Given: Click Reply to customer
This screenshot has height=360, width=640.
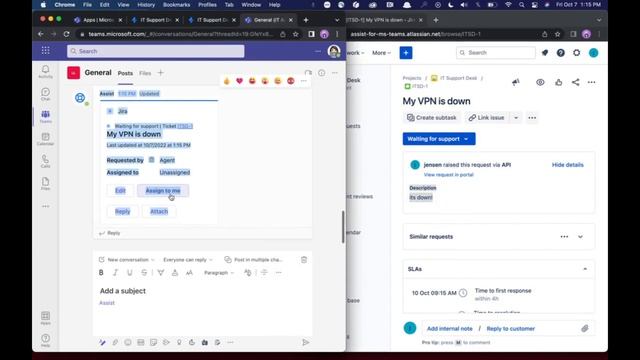Looking at the screenshot, I should pos(510,329).
